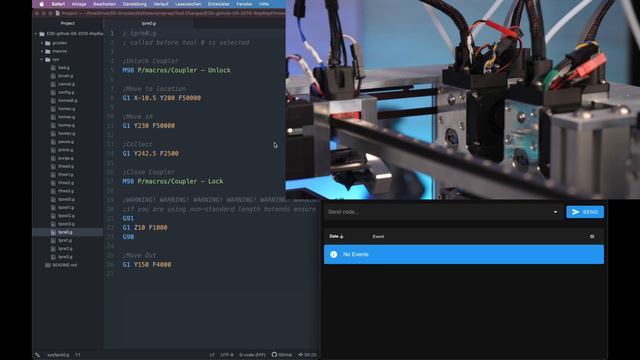The height and width of the screenshot is (360, 640).
Task: Click the bed.g file icon
Action: point(53,68)
